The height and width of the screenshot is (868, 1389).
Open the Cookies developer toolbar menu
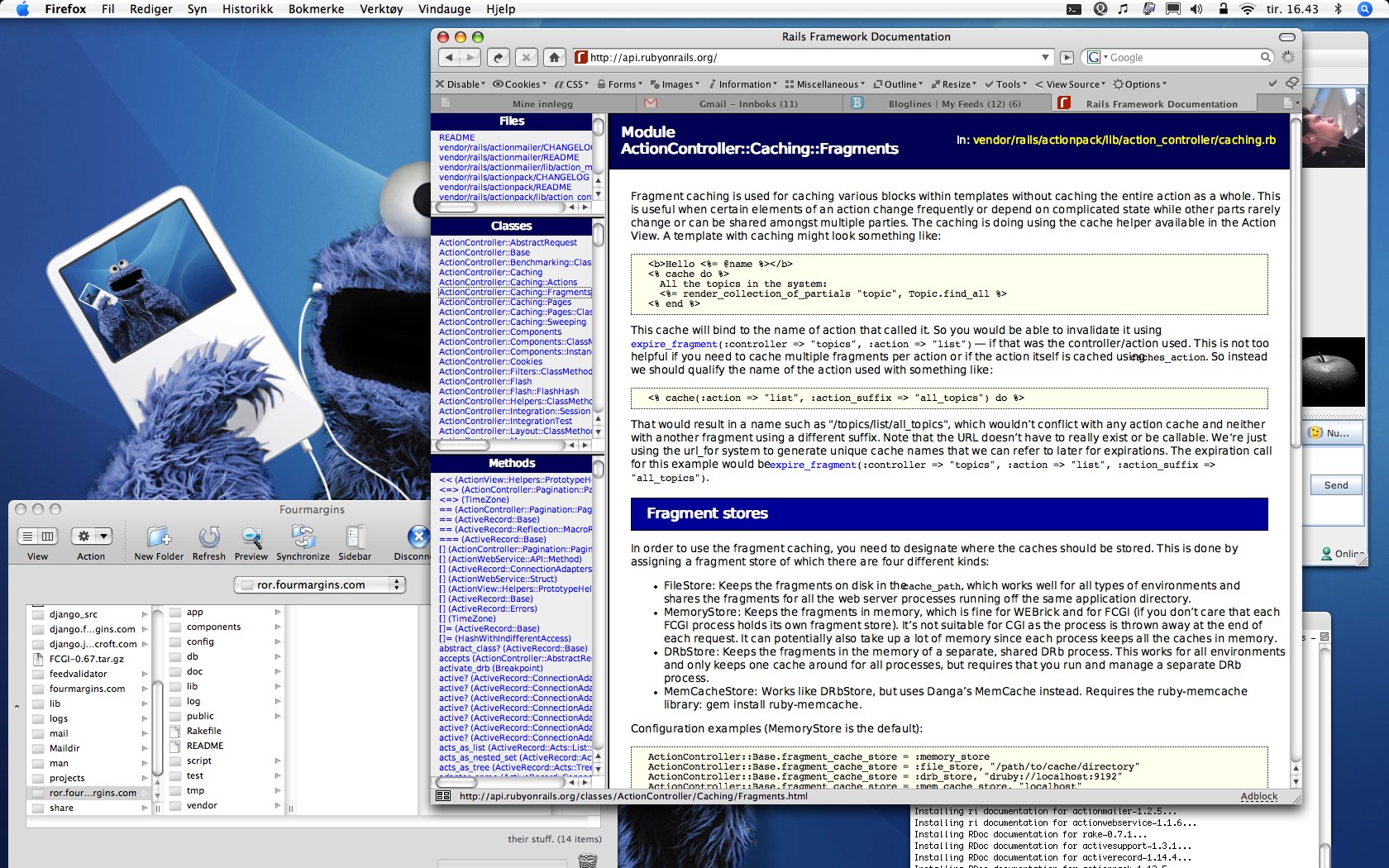[x=520, y=84]
